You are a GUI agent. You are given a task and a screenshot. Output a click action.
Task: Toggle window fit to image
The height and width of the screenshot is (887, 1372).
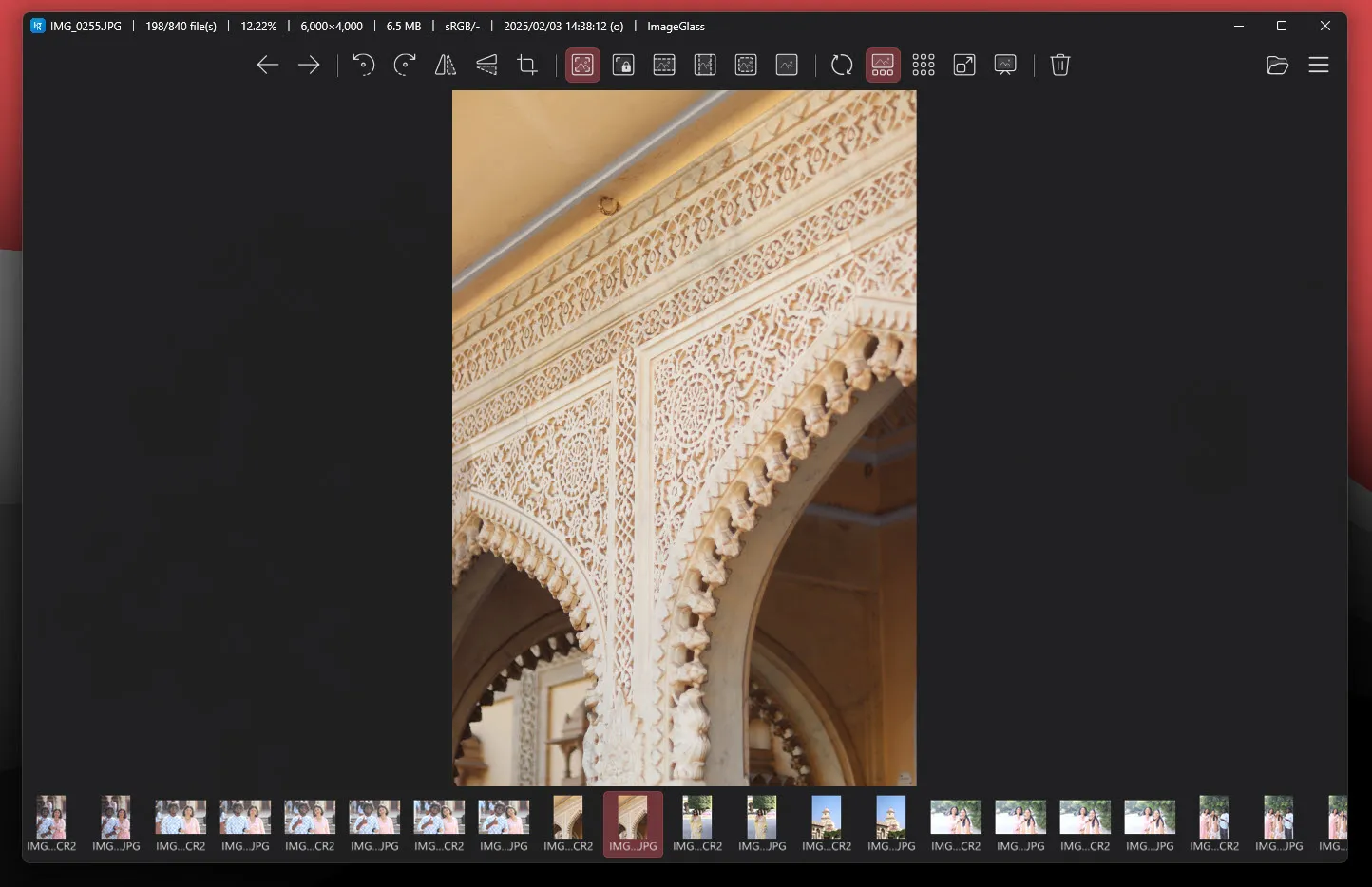(x=964, y=65)
